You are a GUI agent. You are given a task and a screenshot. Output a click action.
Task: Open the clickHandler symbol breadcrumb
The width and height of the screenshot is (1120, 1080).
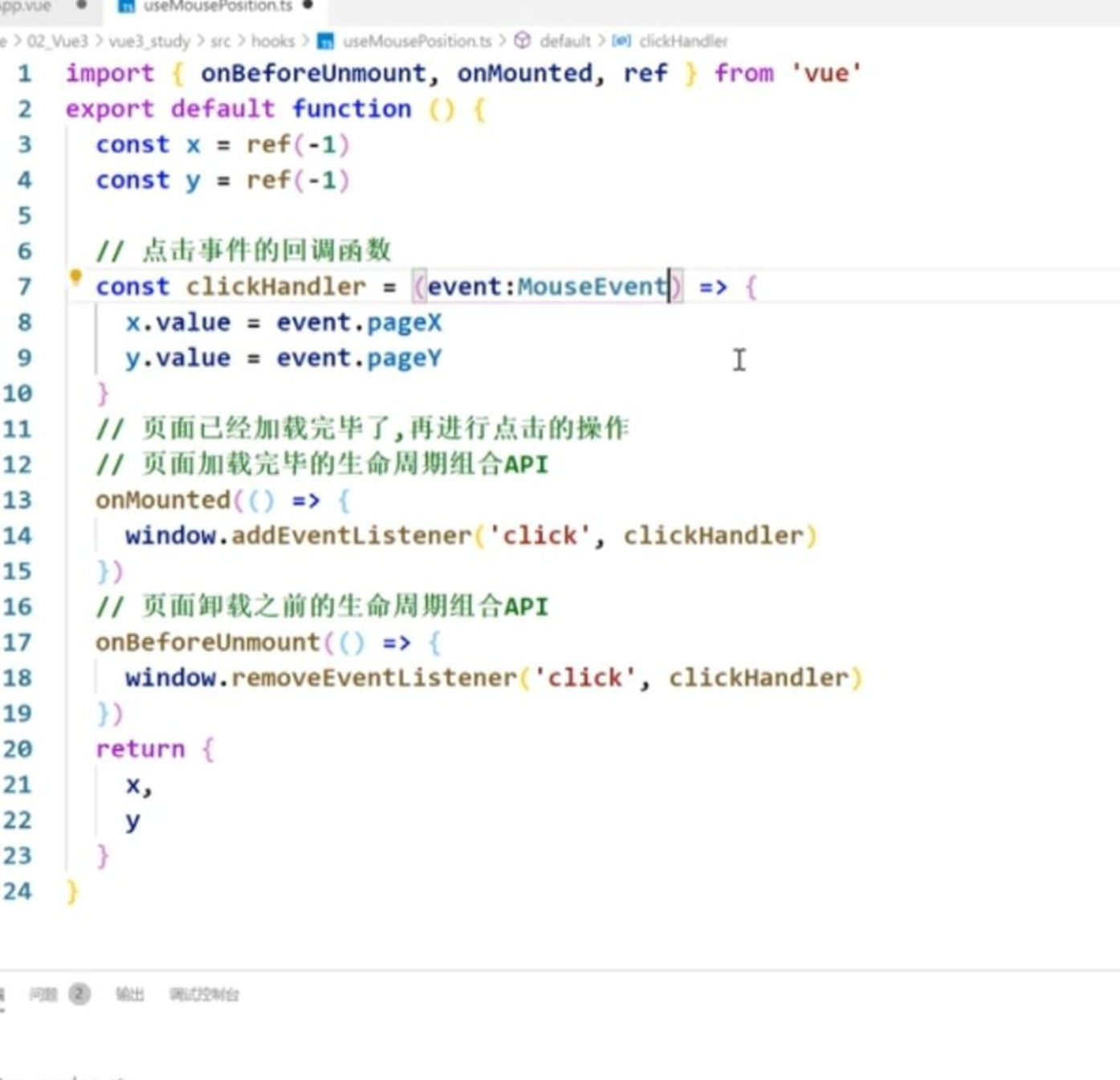[x=683, y=41]
